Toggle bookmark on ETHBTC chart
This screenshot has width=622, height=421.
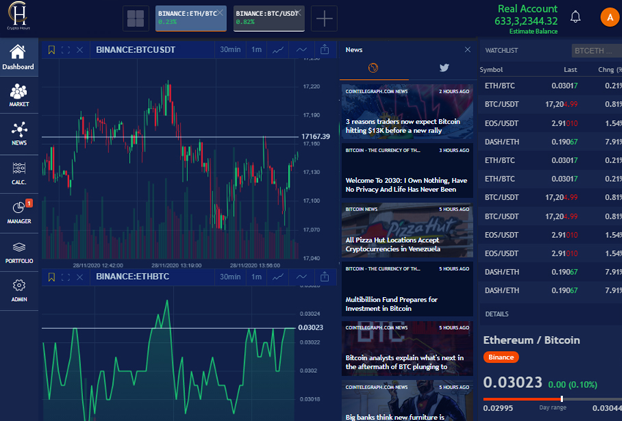point(52,276)
